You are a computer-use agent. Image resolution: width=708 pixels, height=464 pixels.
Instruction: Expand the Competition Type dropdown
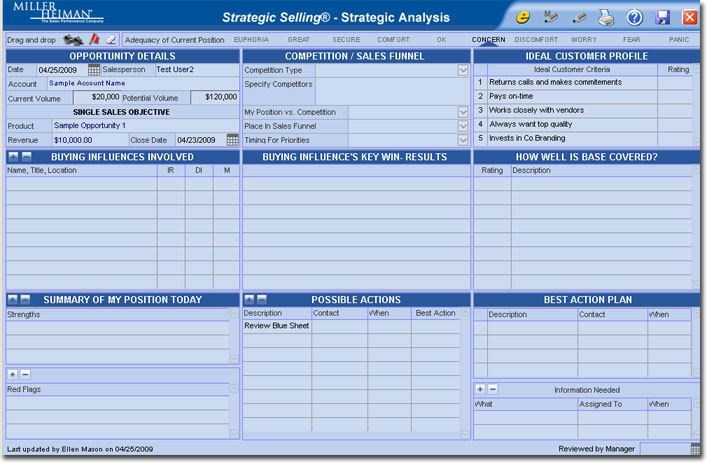[x=463, y=70]
